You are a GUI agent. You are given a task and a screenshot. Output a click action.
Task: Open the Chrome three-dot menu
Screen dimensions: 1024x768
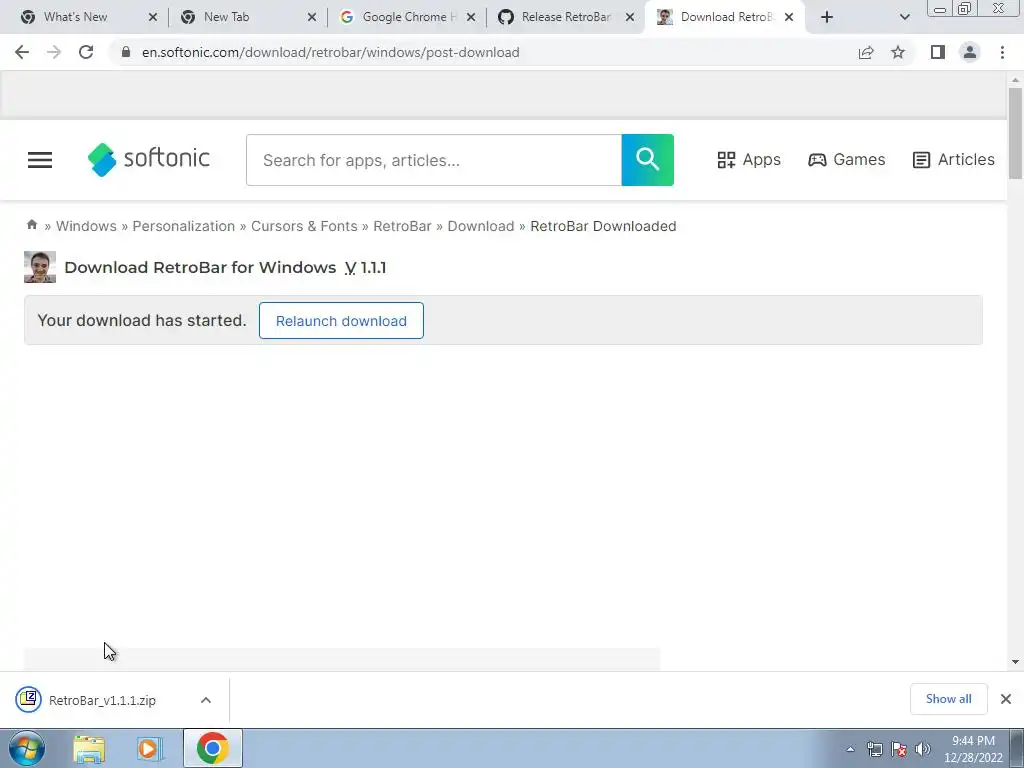(x=1002, y=52)
